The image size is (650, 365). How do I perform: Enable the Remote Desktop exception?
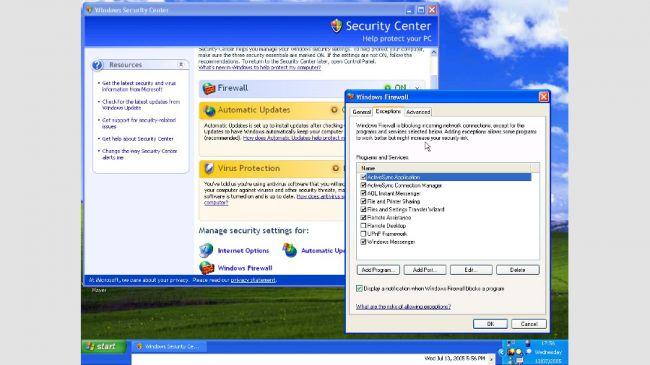pos(363,226)
